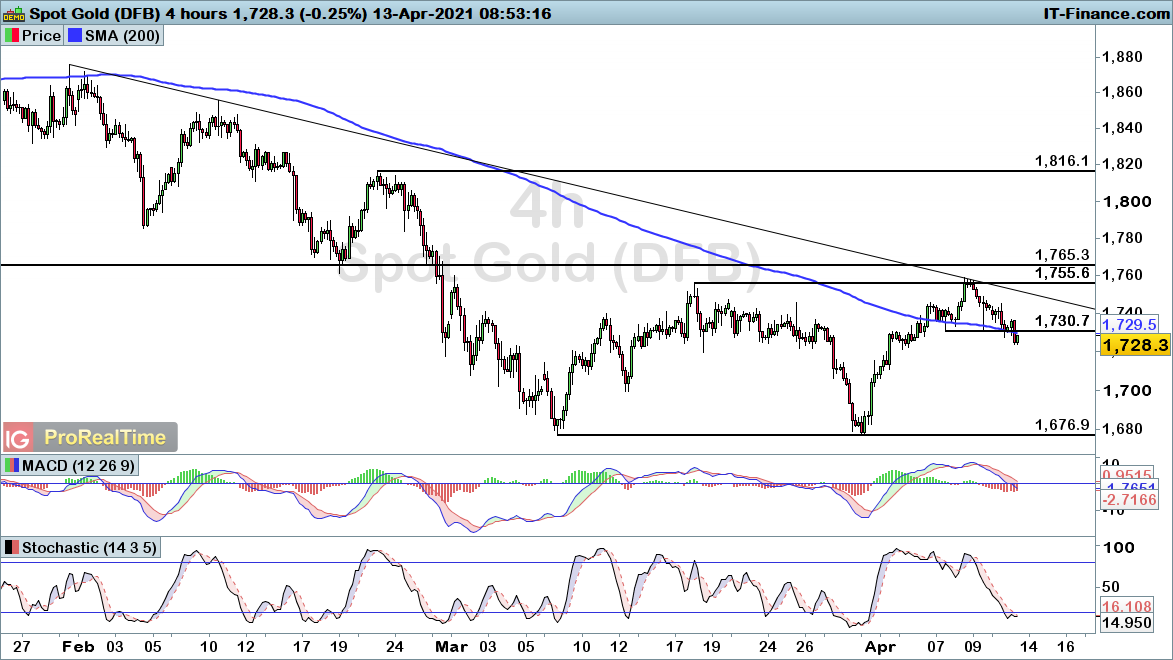Screen dimensions: 1173x660
Task: Click the IG logo badge
Action: (x=18, y=438)
